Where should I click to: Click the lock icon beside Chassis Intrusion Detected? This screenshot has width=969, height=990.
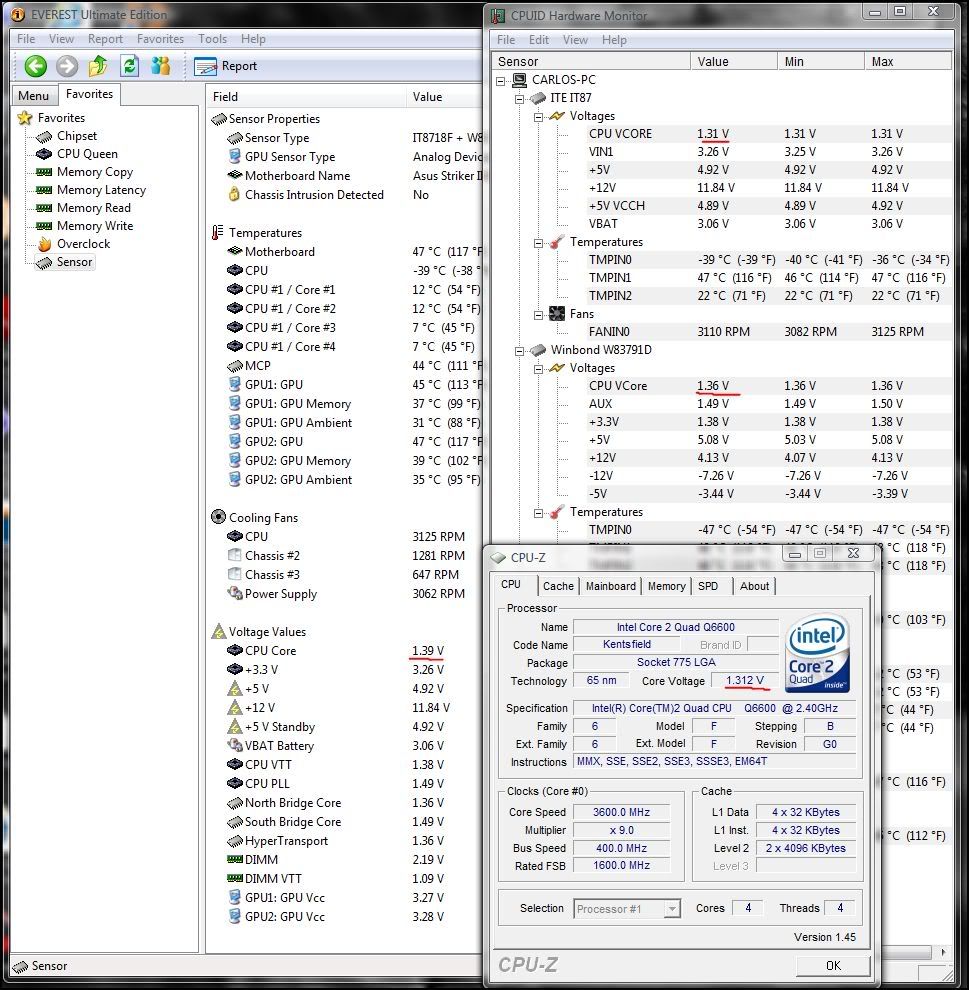234,194
